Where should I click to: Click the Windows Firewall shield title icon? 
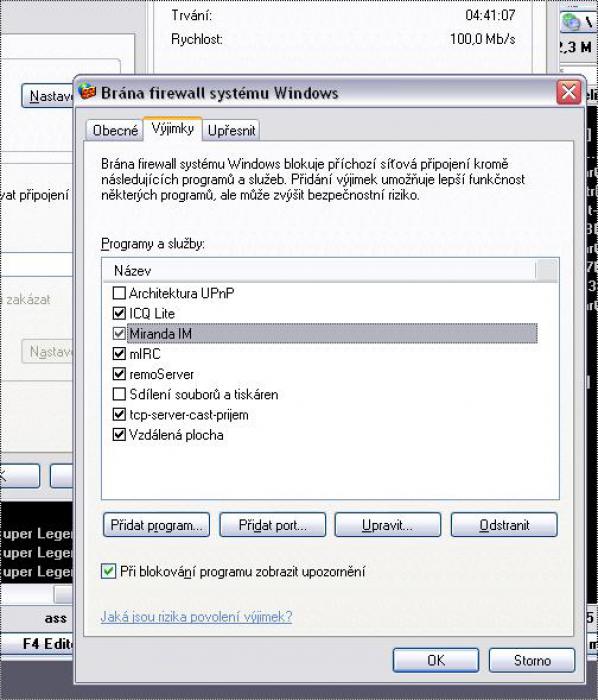pos(87,92)
